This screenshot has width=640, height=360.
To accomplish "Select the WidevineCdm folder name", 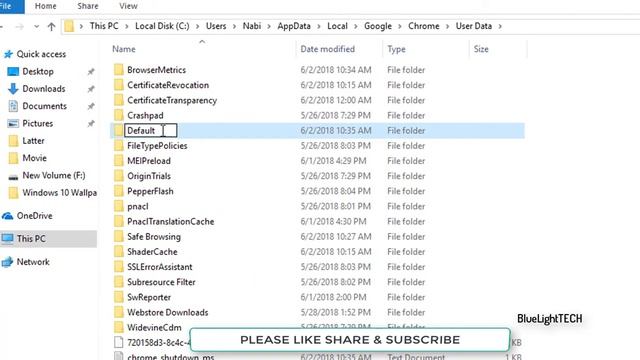I will [x=154, y=327].
